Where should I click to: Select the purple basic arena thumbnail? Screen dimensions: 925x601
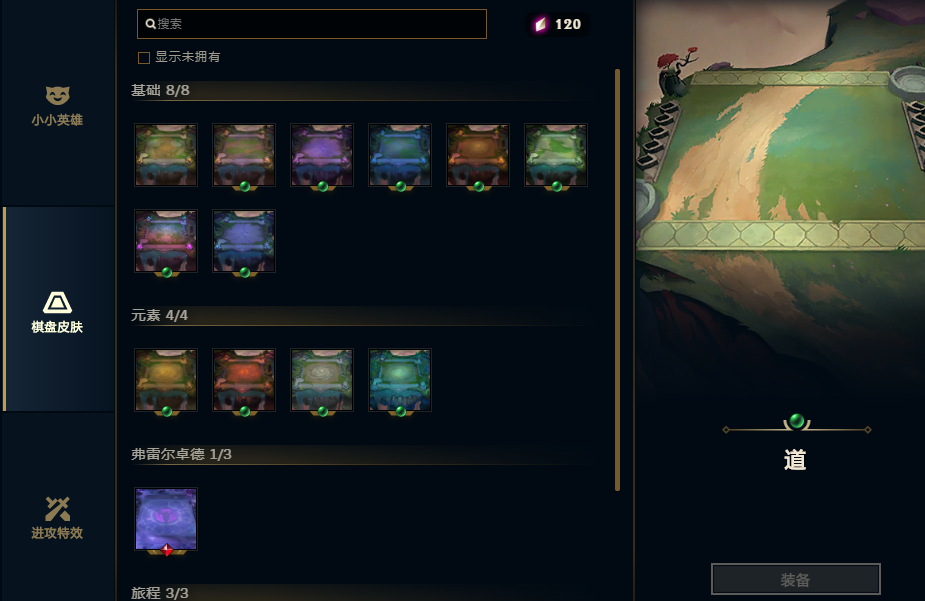[322, 155]
